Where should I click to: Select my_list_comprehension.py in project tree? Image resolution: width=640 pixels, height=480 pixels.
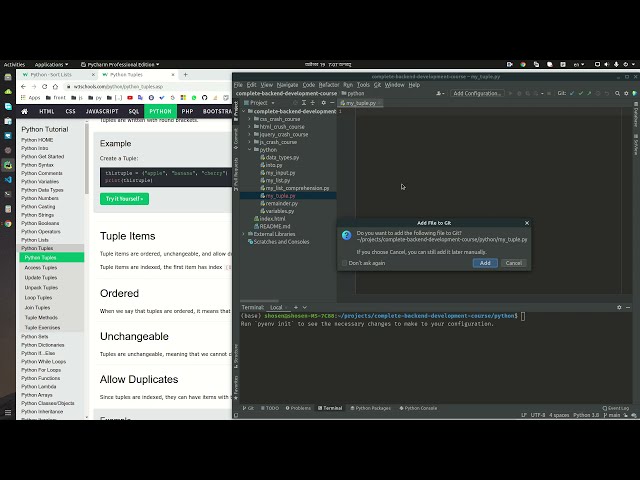[295, 188]
